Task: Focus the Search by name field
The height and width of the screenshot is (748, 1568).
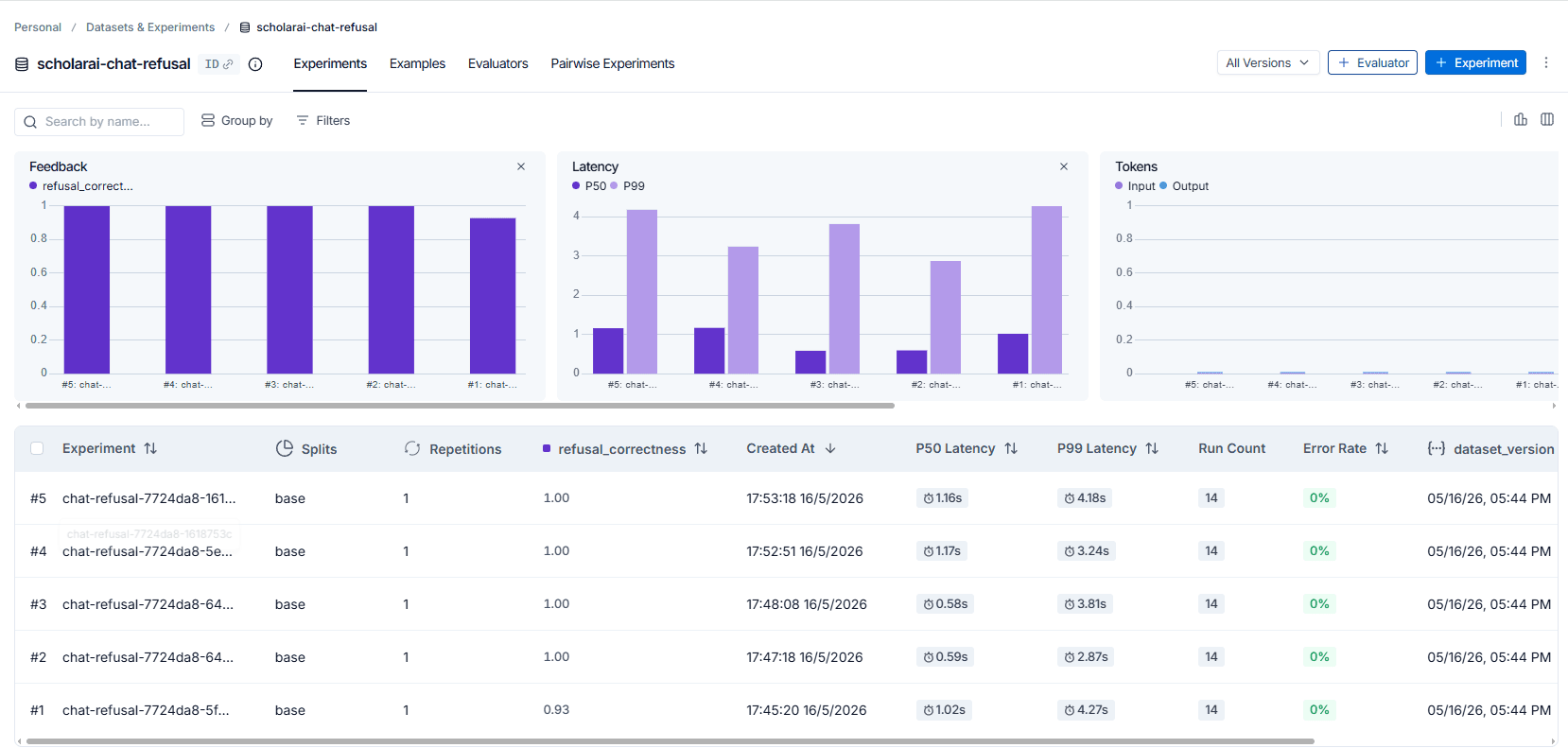Action: (99, 122)
